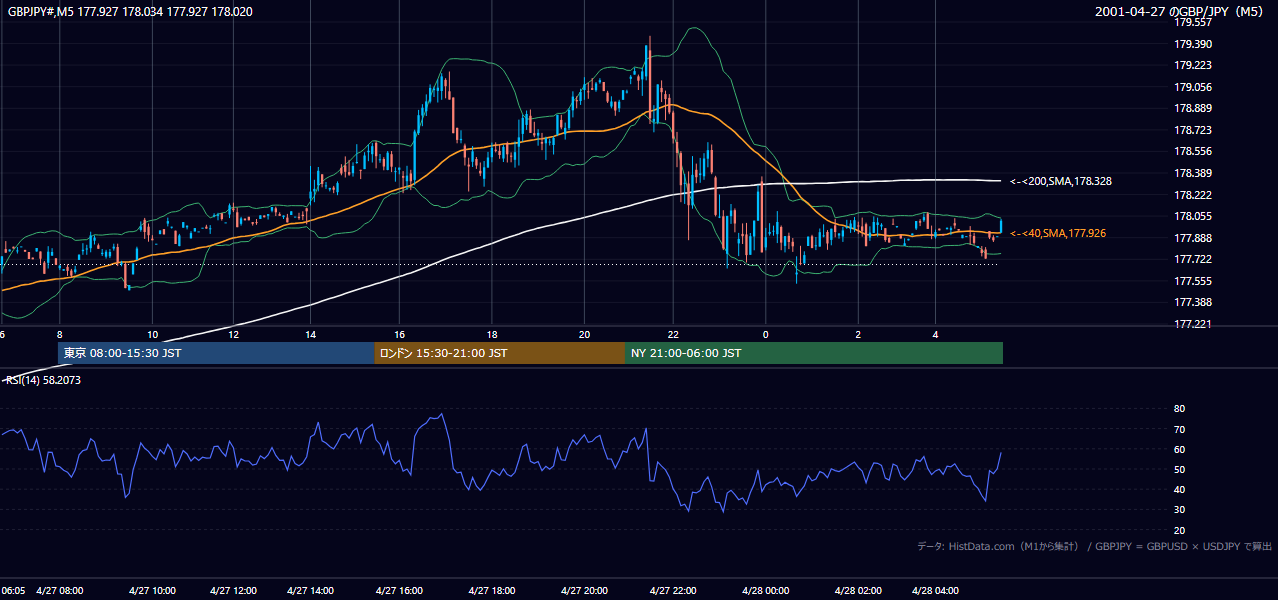1278x600 pixels.
Task: Click the RSI scale value 30
Action: click(x=1179, y=510)
